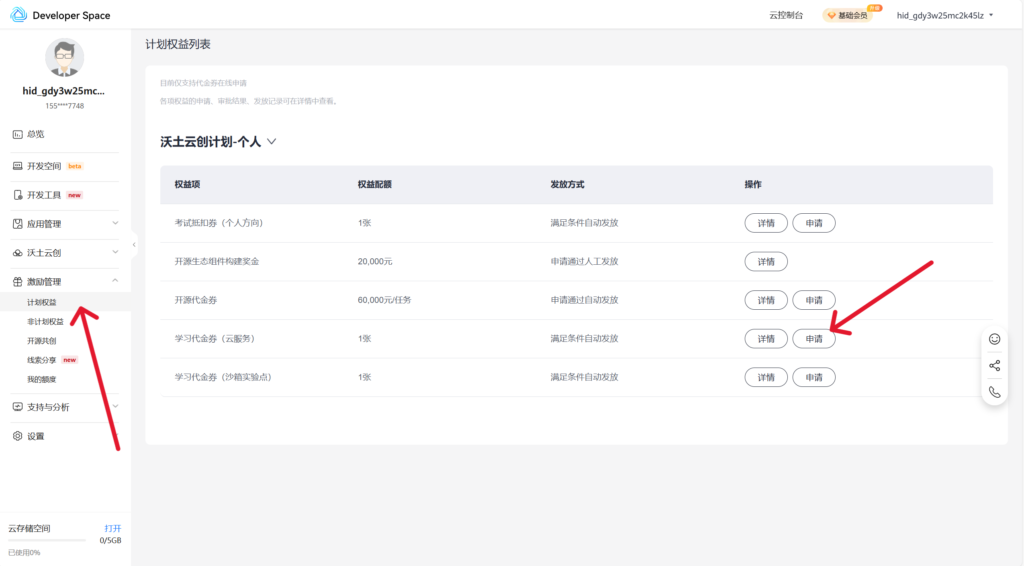This screenshot has height=566, width=1024.
Task: Click the 申请通过人工发放 cell
Action: 584,262
